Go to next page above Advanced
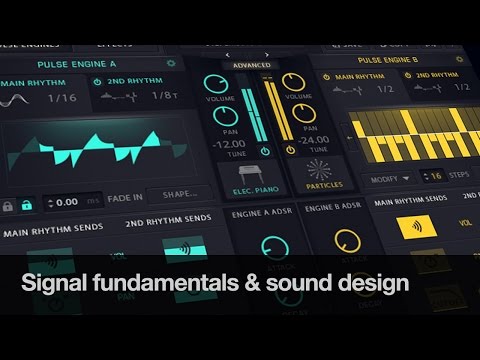Screen dimensions: 480x360 267,54
